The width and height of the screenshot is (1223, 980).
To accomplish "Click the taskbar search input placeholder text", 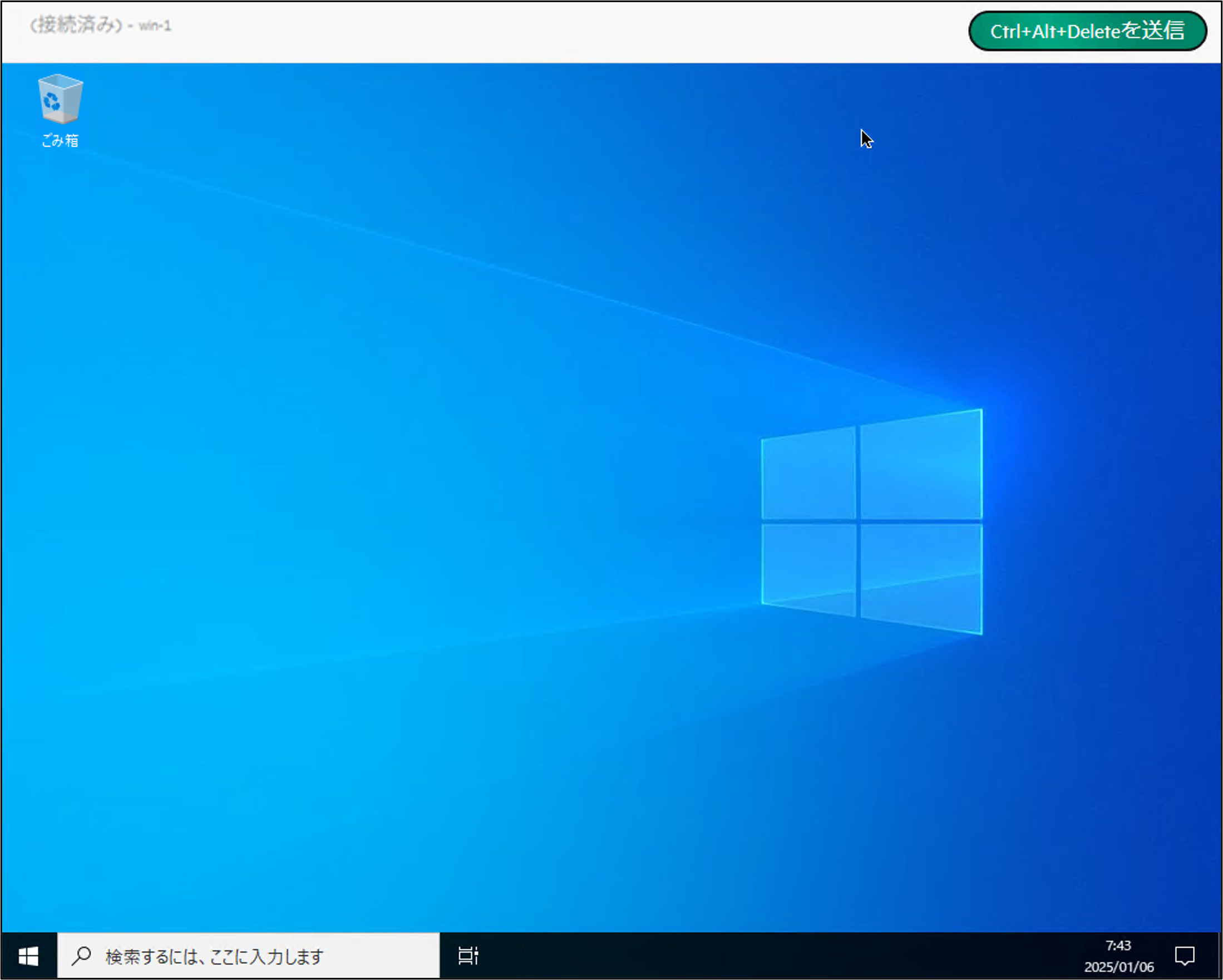I will (x=214, y=957).
